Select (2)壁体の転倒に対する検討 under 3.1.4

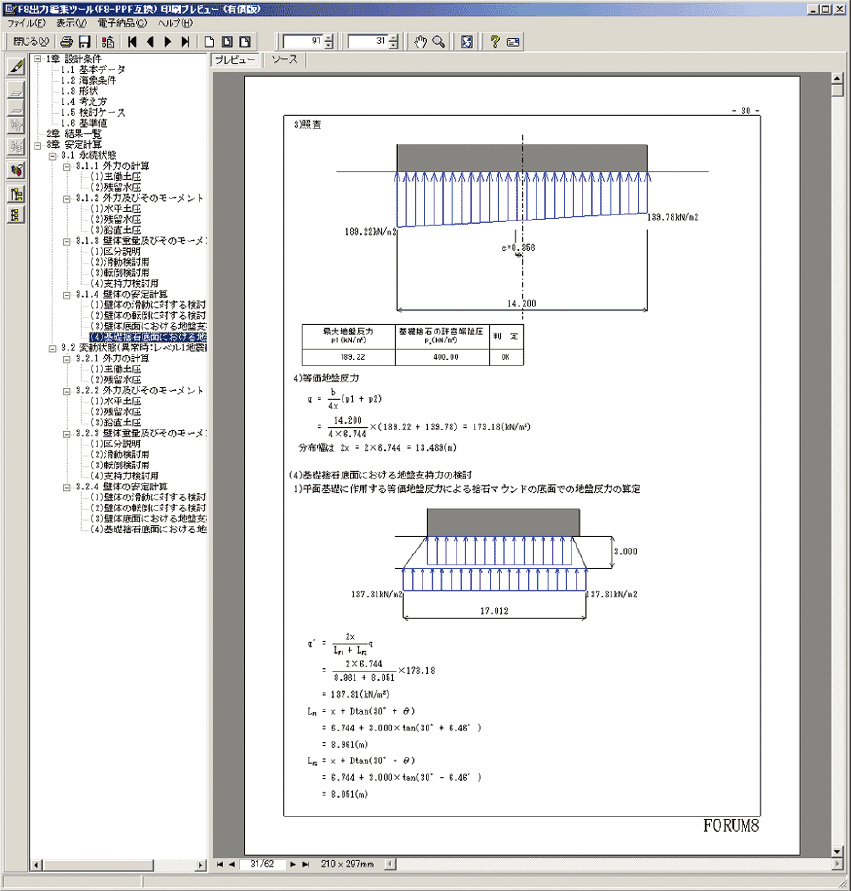tap(148, 315)
